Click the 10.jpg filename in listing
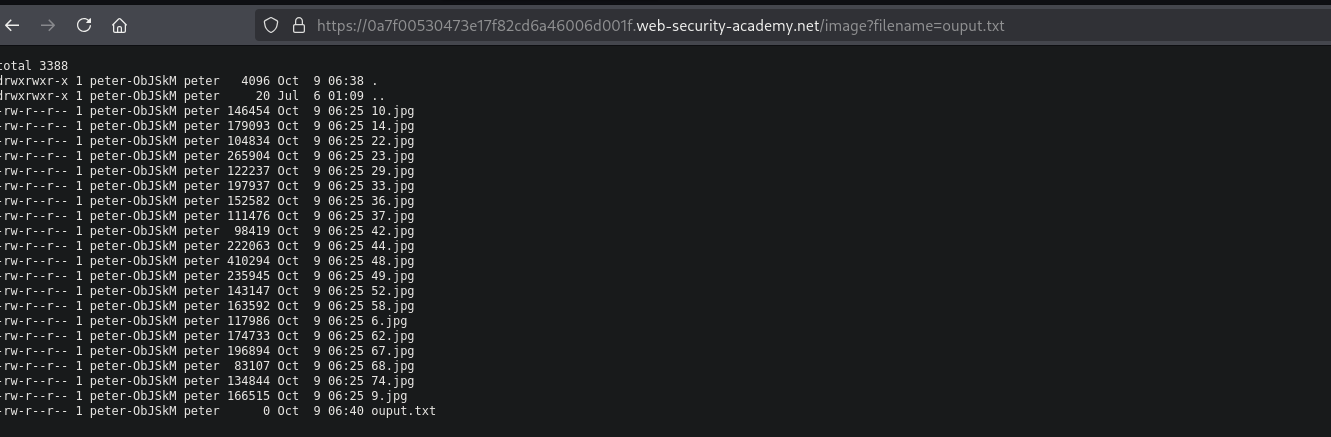 392,111
